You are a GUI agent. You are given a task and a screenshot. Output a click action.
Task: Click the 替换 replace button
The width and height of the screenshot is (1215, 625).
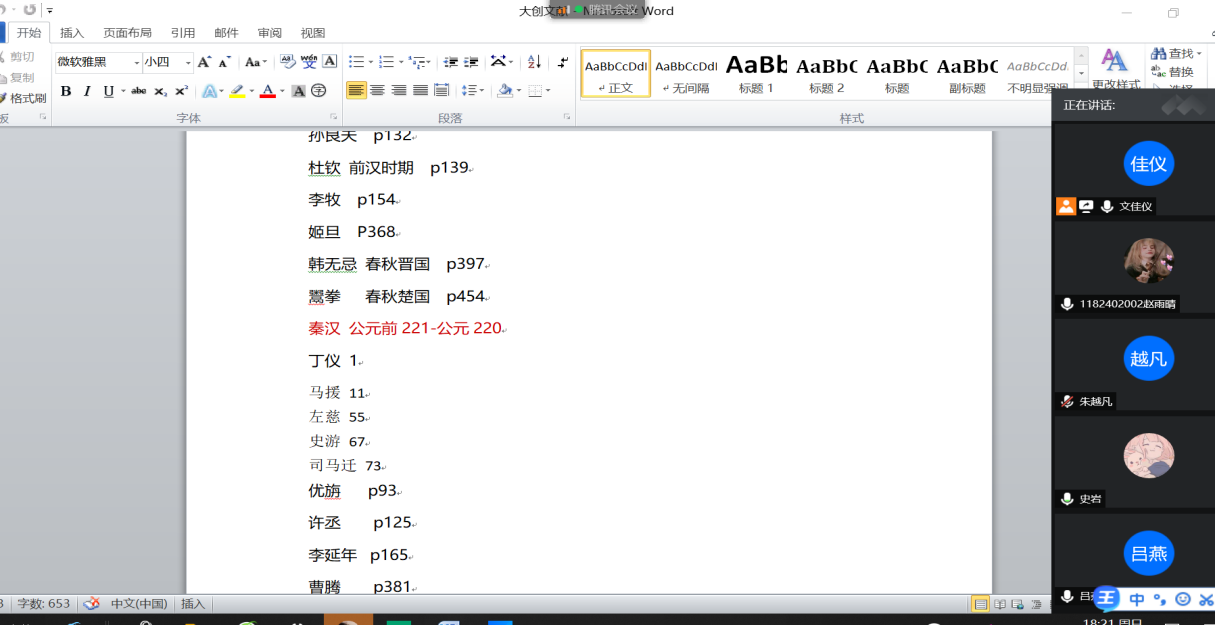(x=1173, y=72)
